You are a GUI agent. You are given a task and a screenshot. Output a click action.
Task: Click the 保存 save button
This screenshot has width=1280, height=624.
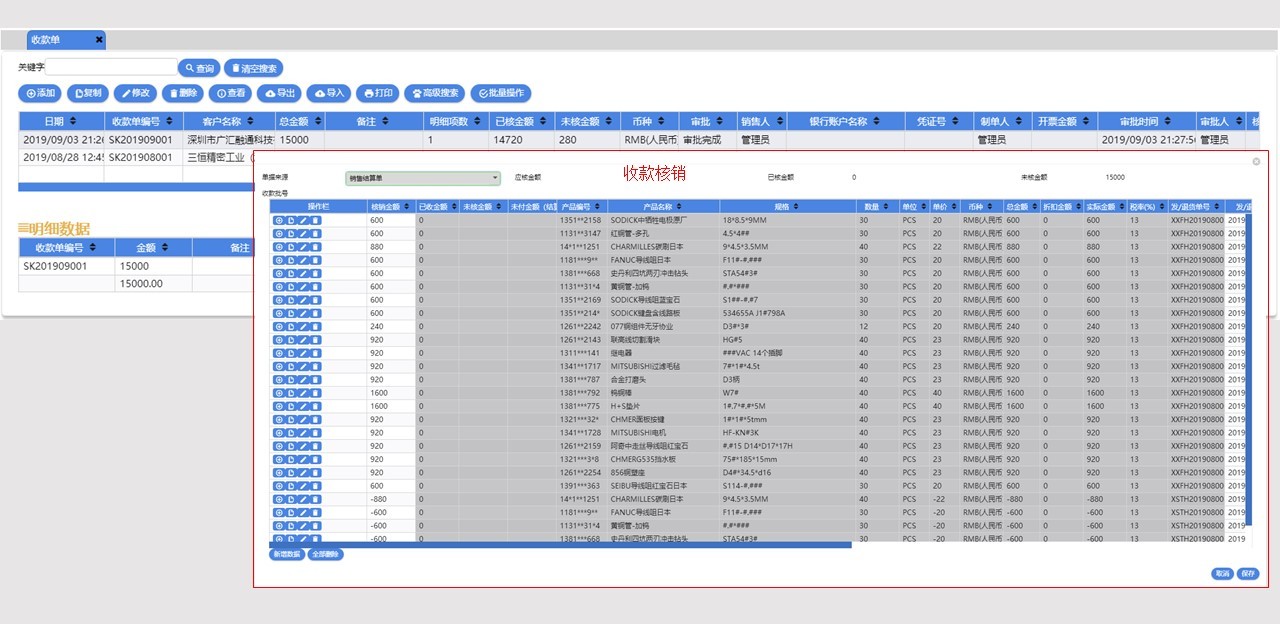pos(1247,574)
